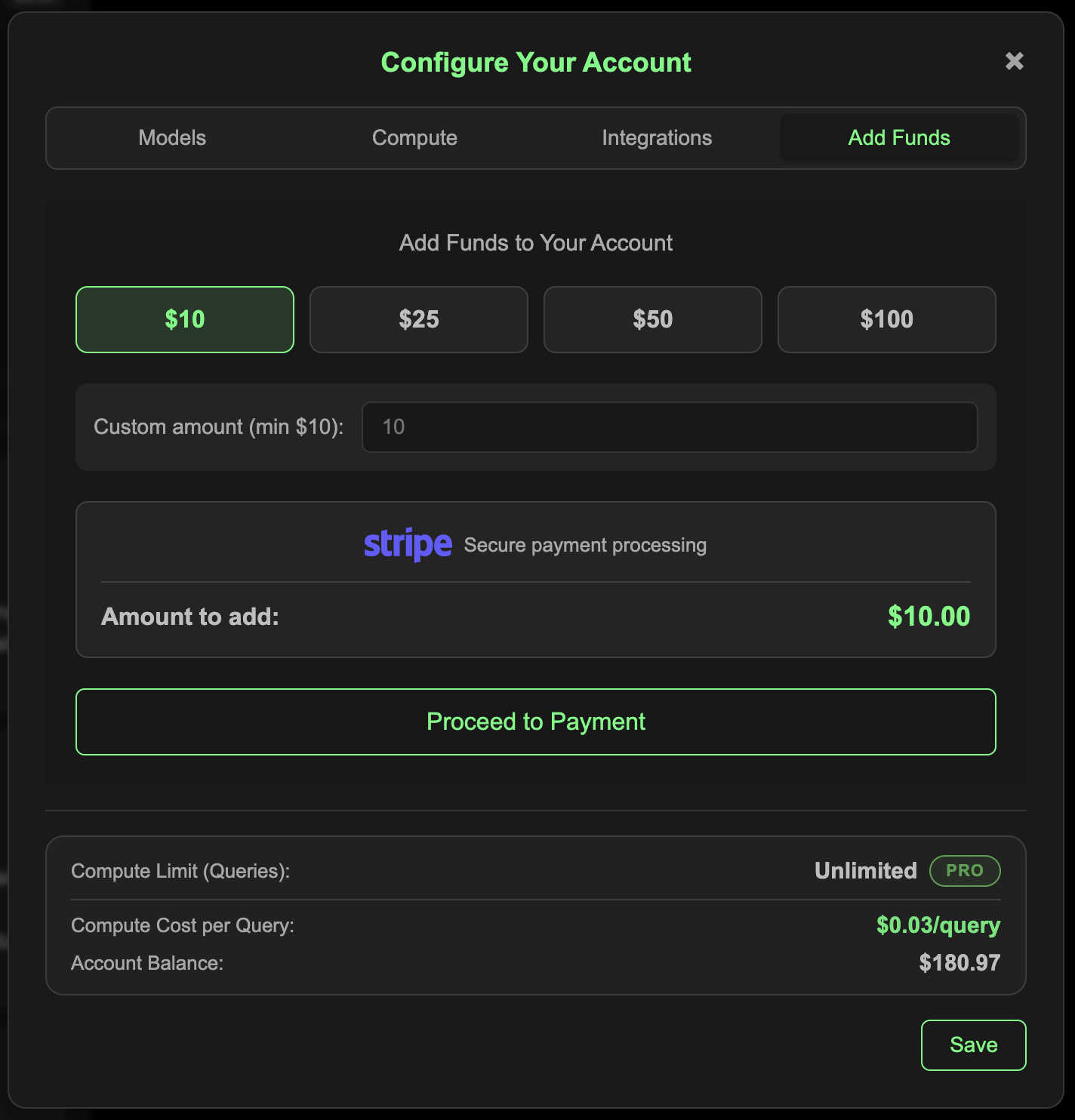The width and height of the screenshot is (1075, 1120).
Task: Click the Compute Limit Unlimited label
Action: 865,871
